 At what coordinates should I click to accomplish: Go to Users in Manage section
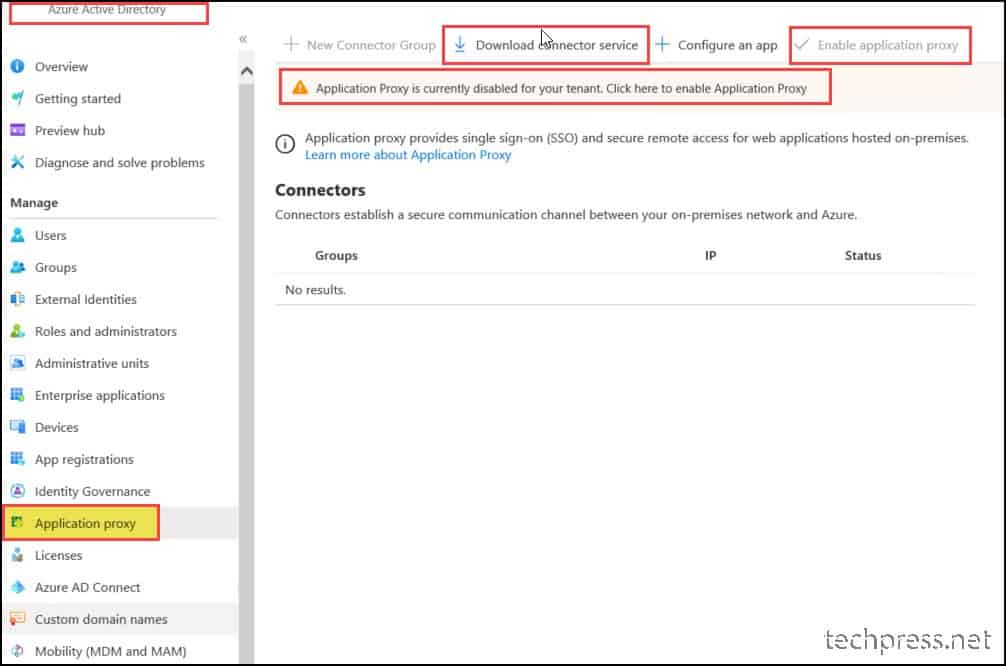tap(50, 235)
